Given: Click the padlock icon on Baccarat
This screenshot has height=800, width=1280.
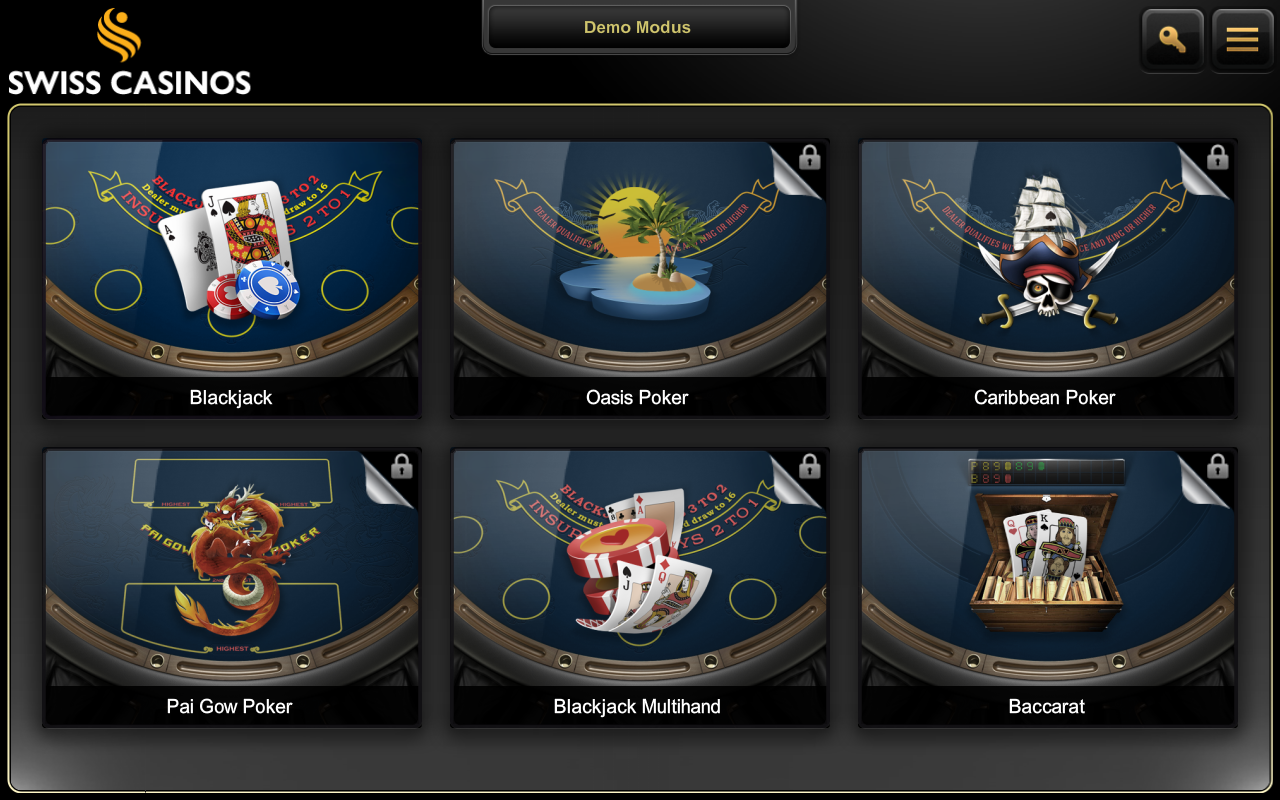Looking at the screenshot, I should 1217,466.
